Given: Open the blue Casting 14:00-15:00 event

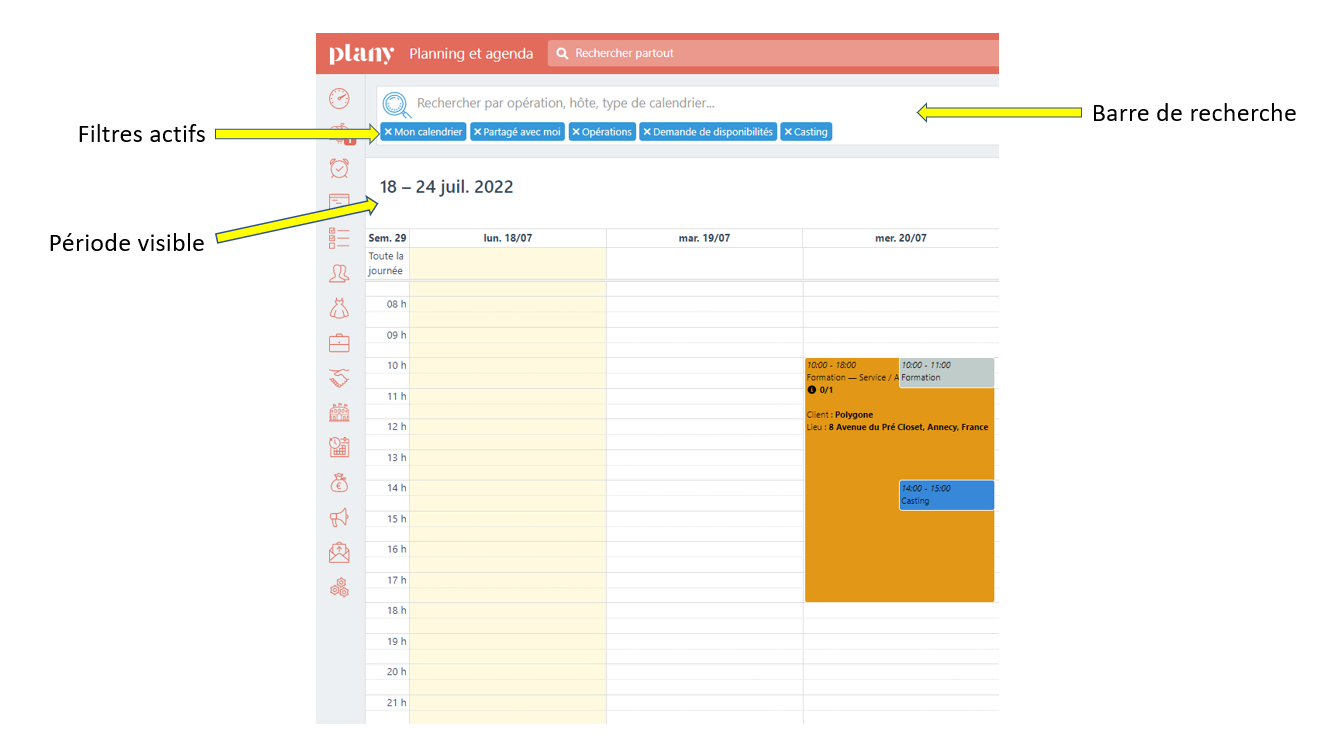Looking at the screenshot, I should 946,495.
